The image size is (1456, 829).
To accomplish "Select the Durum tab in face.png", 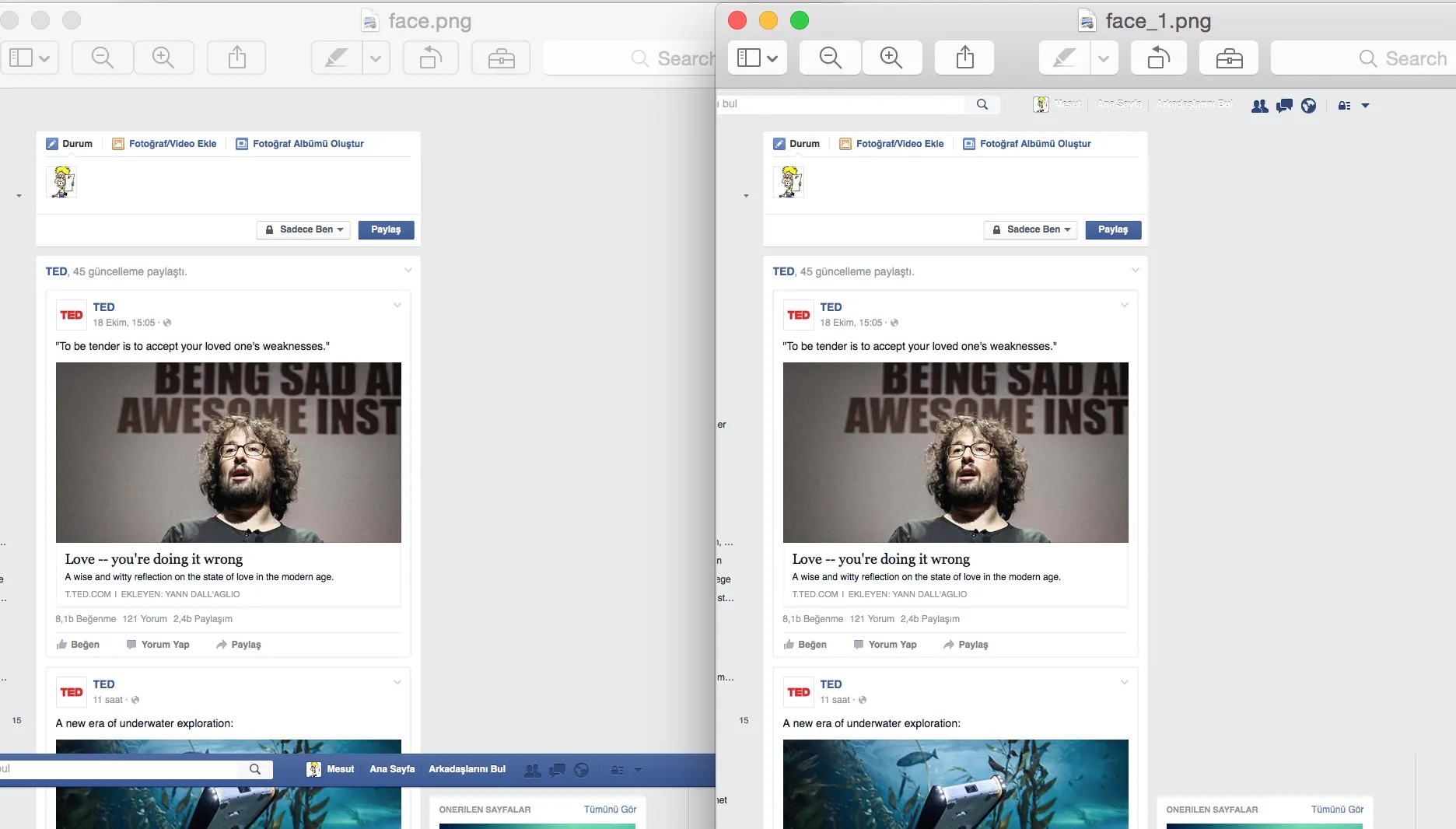I will click(69, 144).
